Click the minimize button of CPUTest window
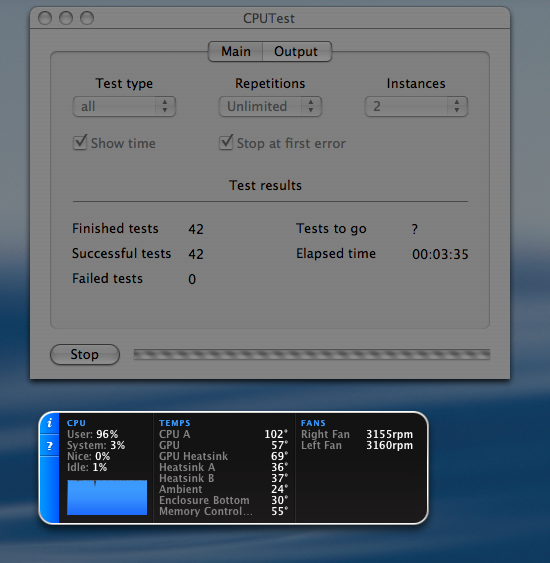 click(x=66, y=18)
